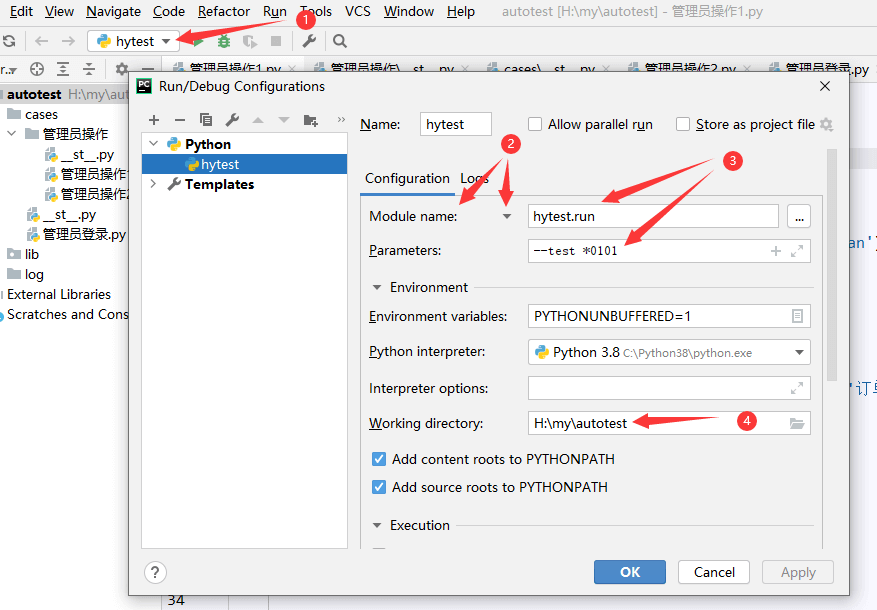Open Project panel gear options
Screen dimensions: 877x610
click(x=121, y=69)
